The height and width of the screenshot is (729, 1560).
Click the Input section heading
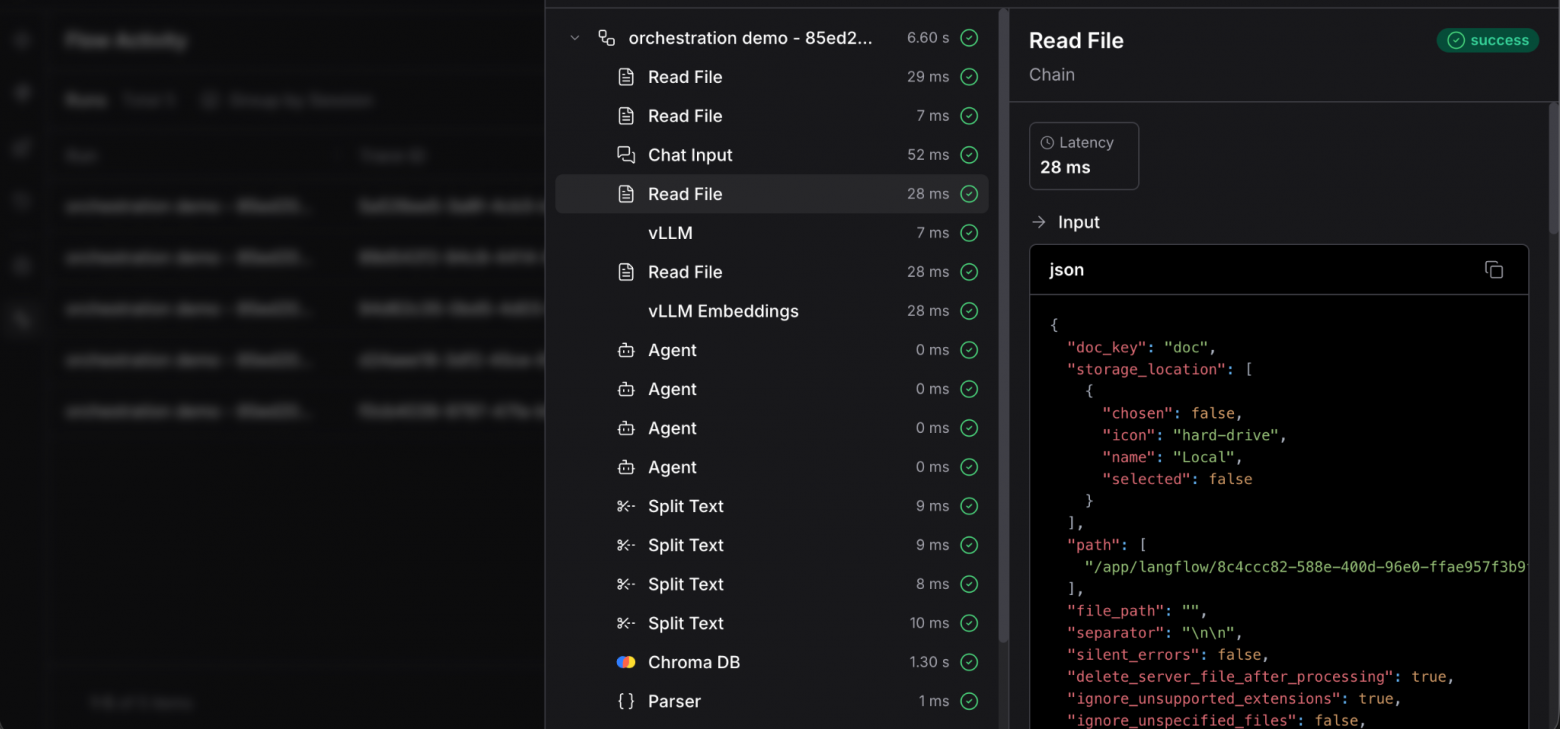1079,222
